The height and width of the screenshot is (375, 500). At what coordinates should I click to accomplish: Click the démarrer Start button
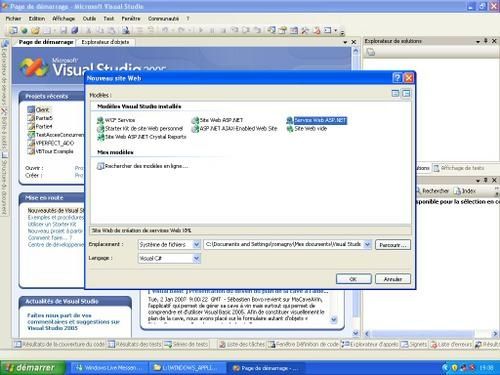tap(32, 368)
